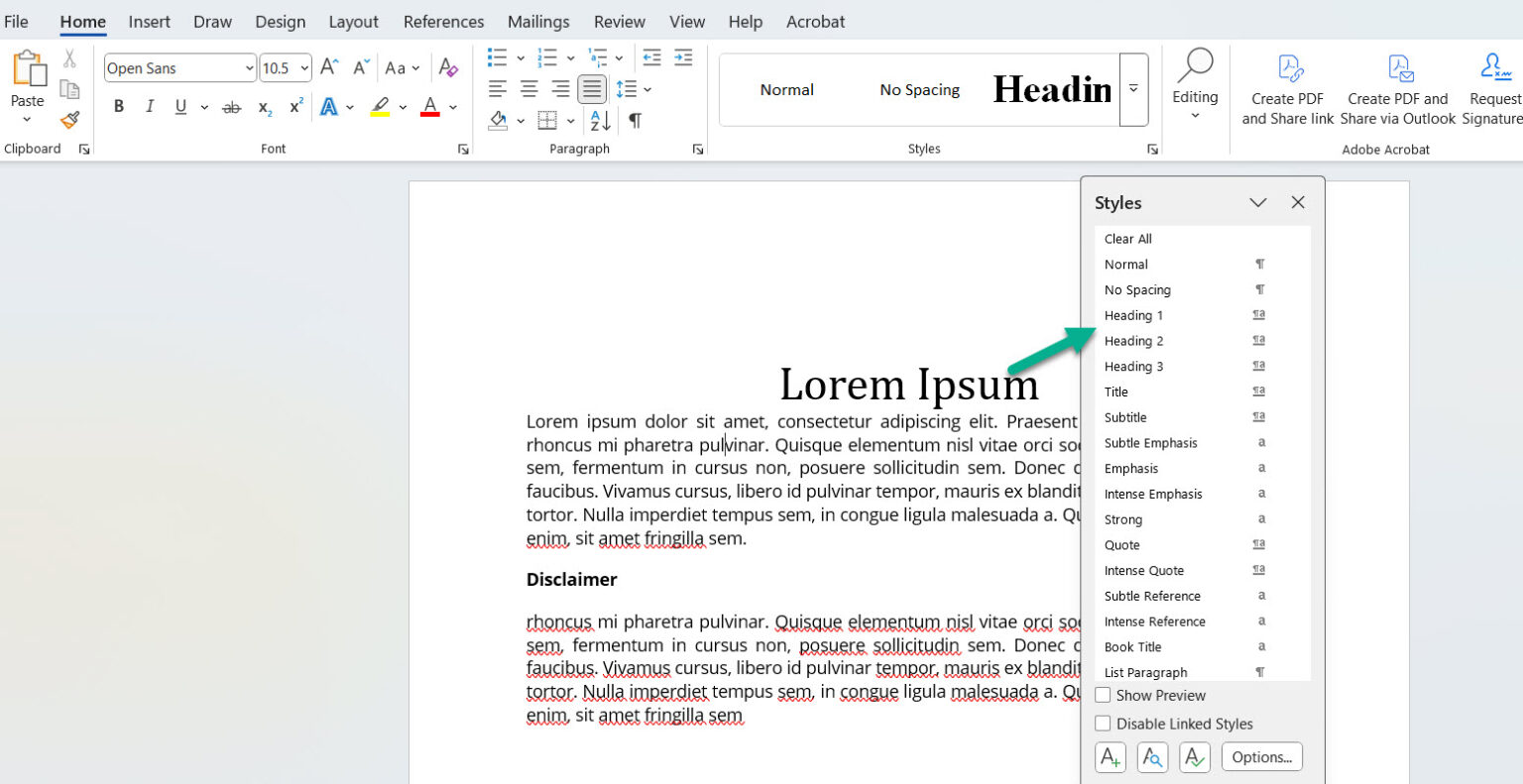Select Clear All in the Styles pane

pyautogui.click(x=1127, y=238)
